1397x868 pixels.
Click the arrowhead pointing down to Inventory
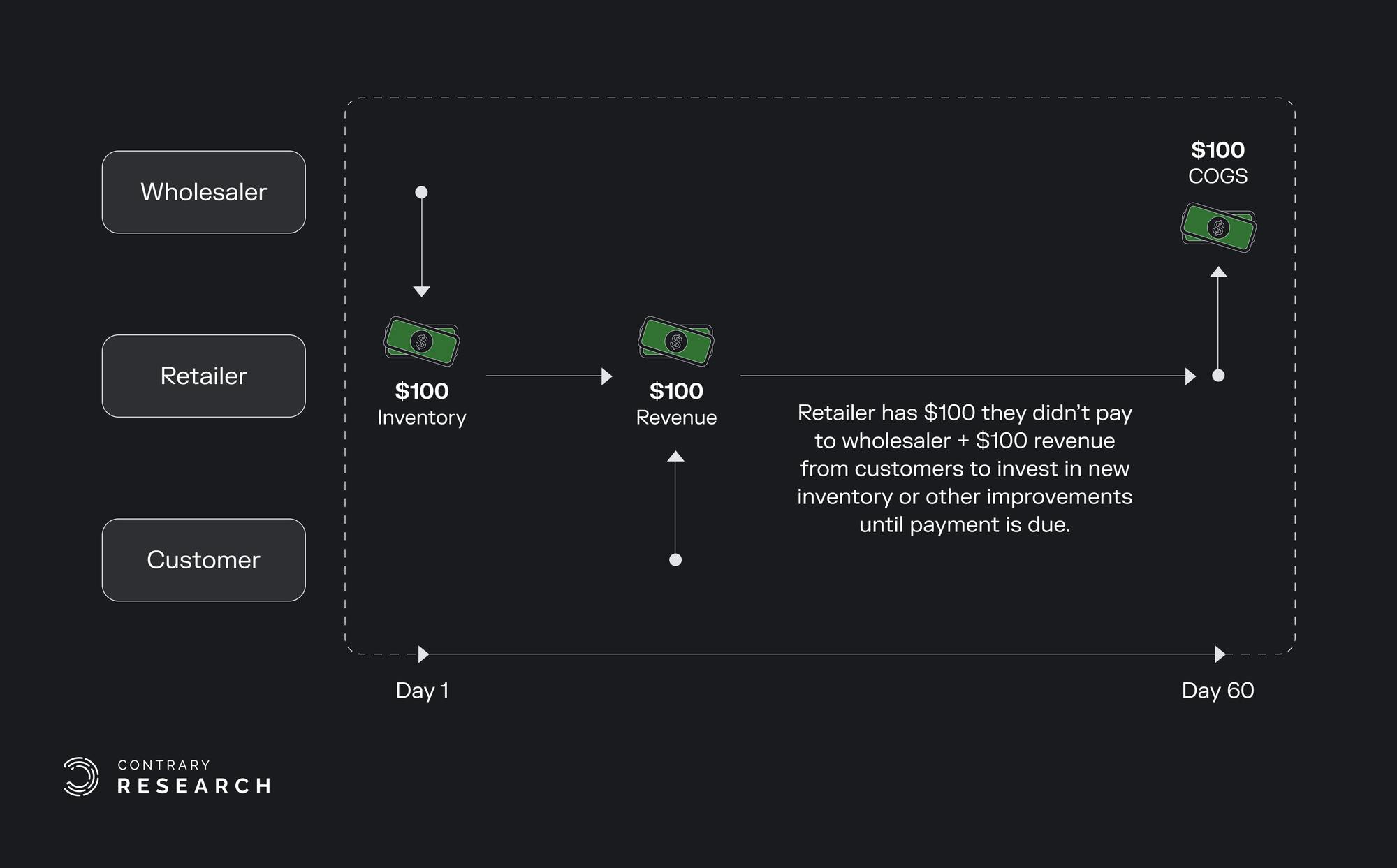point(421,291)
